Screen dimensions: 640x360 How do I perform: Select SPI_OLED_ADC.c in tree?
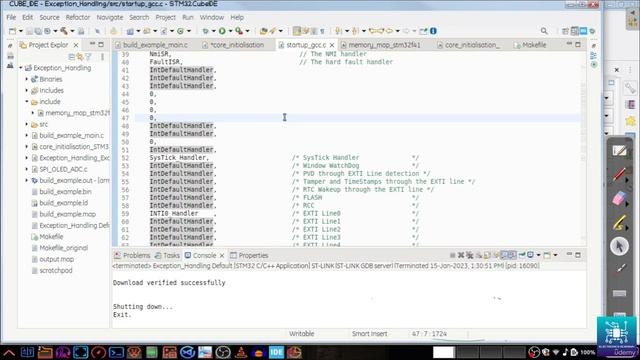tap(59, 169)
